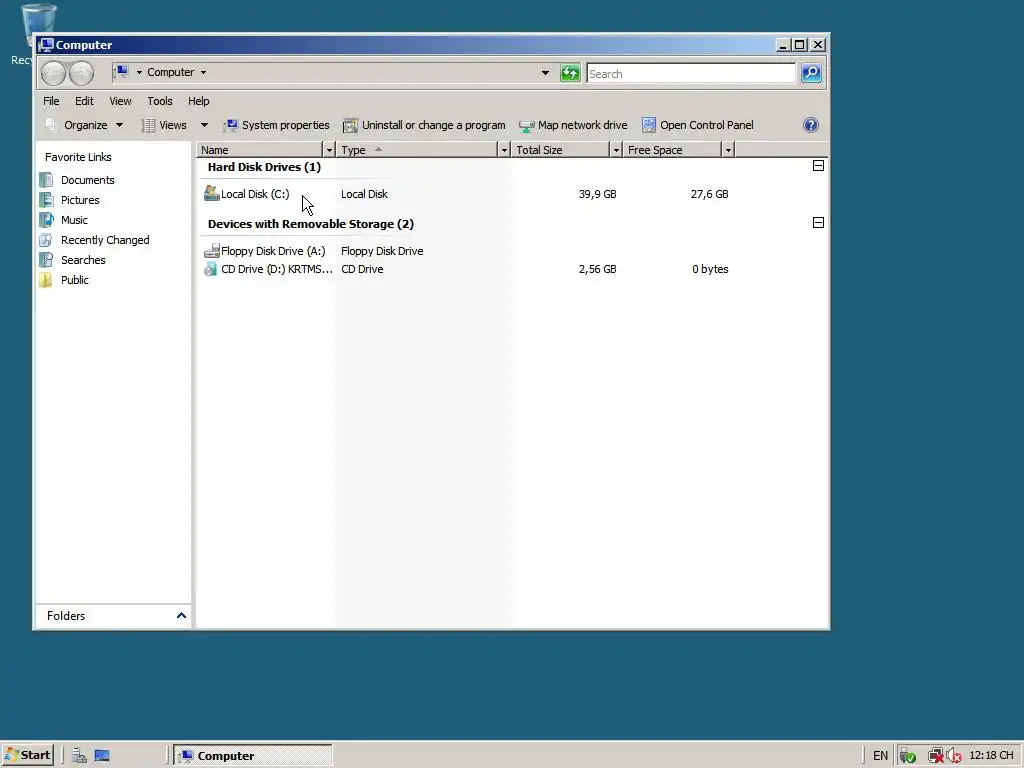The image size is (1024, 768).
Task: Click the CD Drive (D:) disc icon
Action: (210, 269)
